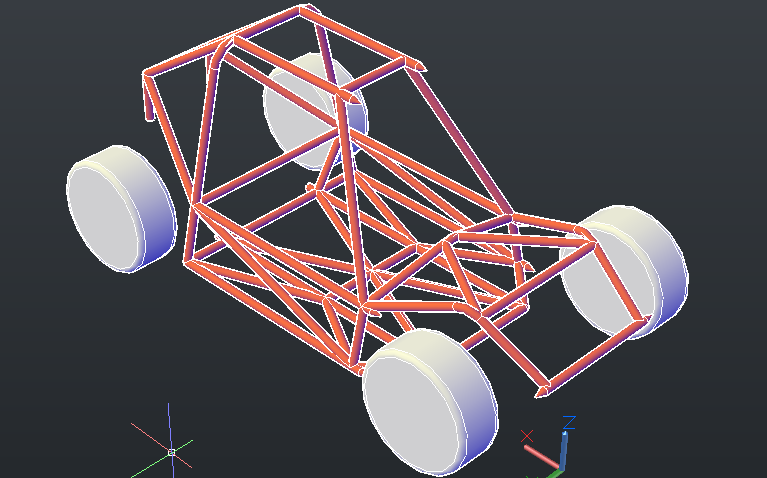Click the red 'X' label of UCS icon
Viewport: 767px width, 478px height.
527,435
